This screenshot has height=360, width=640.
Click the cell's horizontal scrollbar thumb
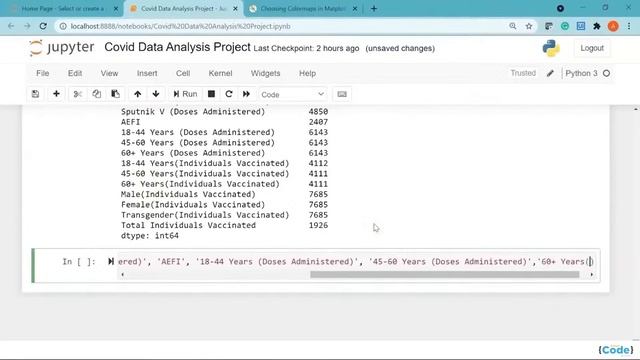pos(444,274)
